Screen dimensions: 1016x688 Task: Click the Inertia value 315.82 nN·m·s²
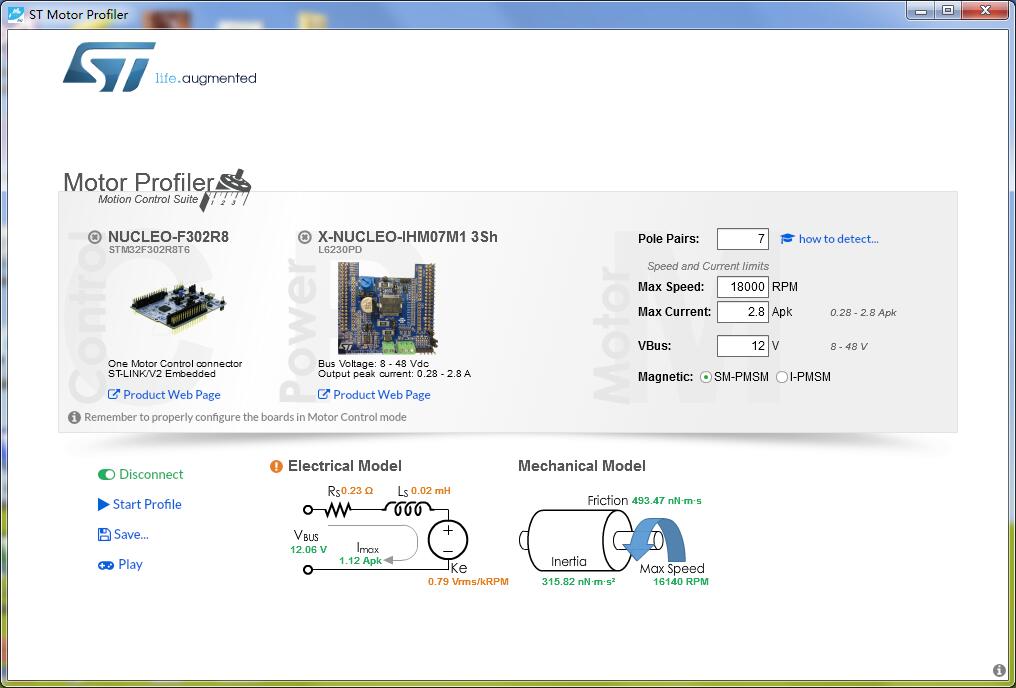tap(579, 582)
